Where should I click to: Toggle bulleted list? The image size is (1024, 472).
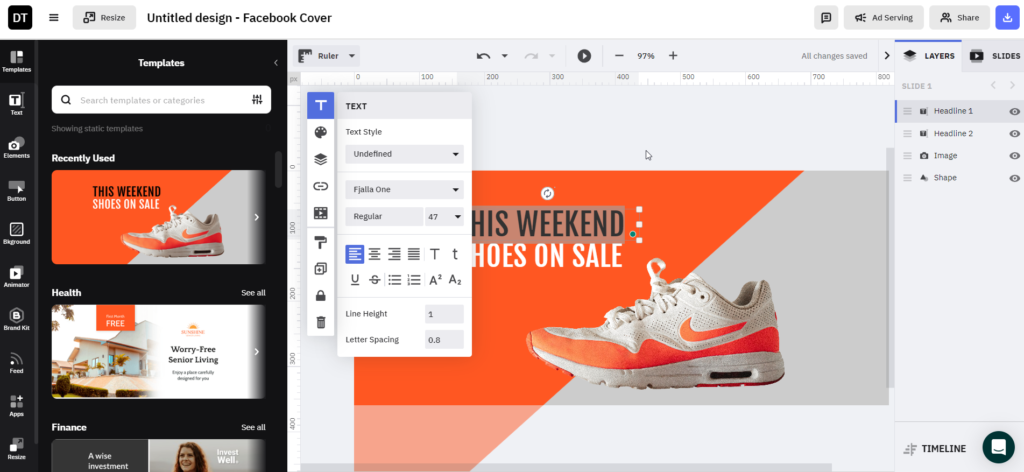coord(394,280)
